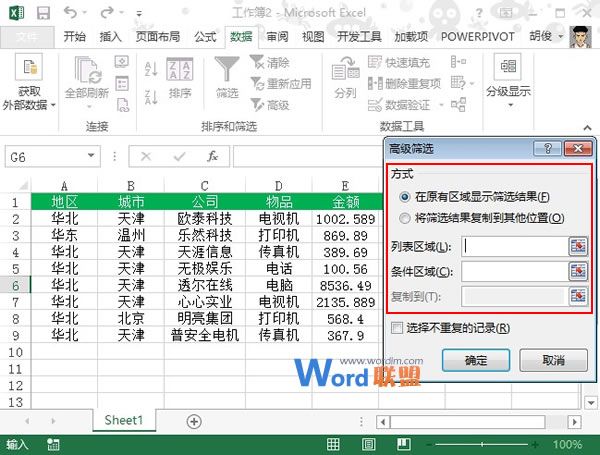Screen dimensions: 600x455
Task: Click the vertical scrollbar down arrow
Action: coord(591,403)
